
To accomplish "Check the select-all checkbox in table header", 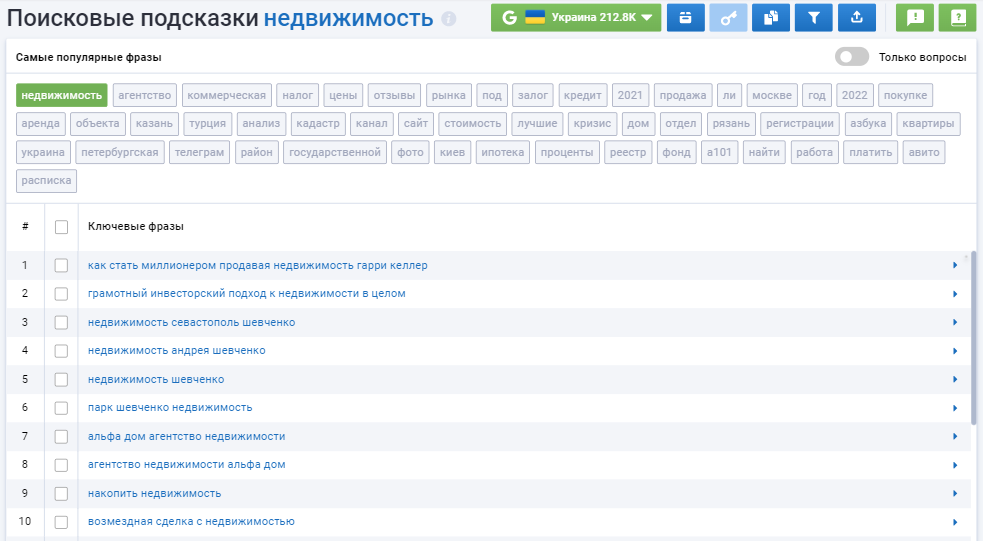I will point(61,227).
